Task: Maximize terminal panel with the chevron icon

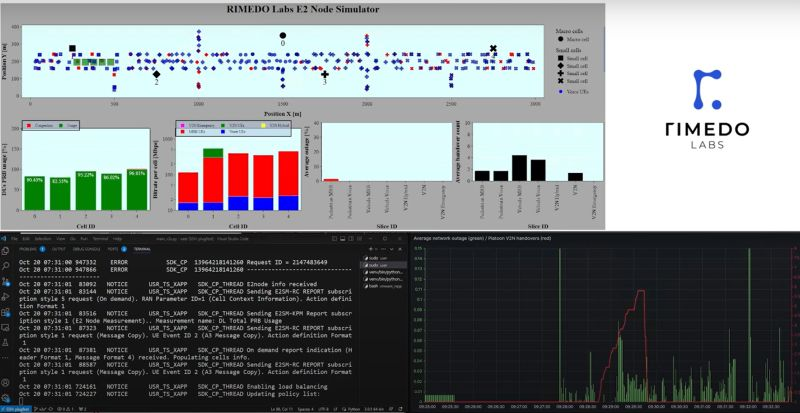Action: point(391,249)
